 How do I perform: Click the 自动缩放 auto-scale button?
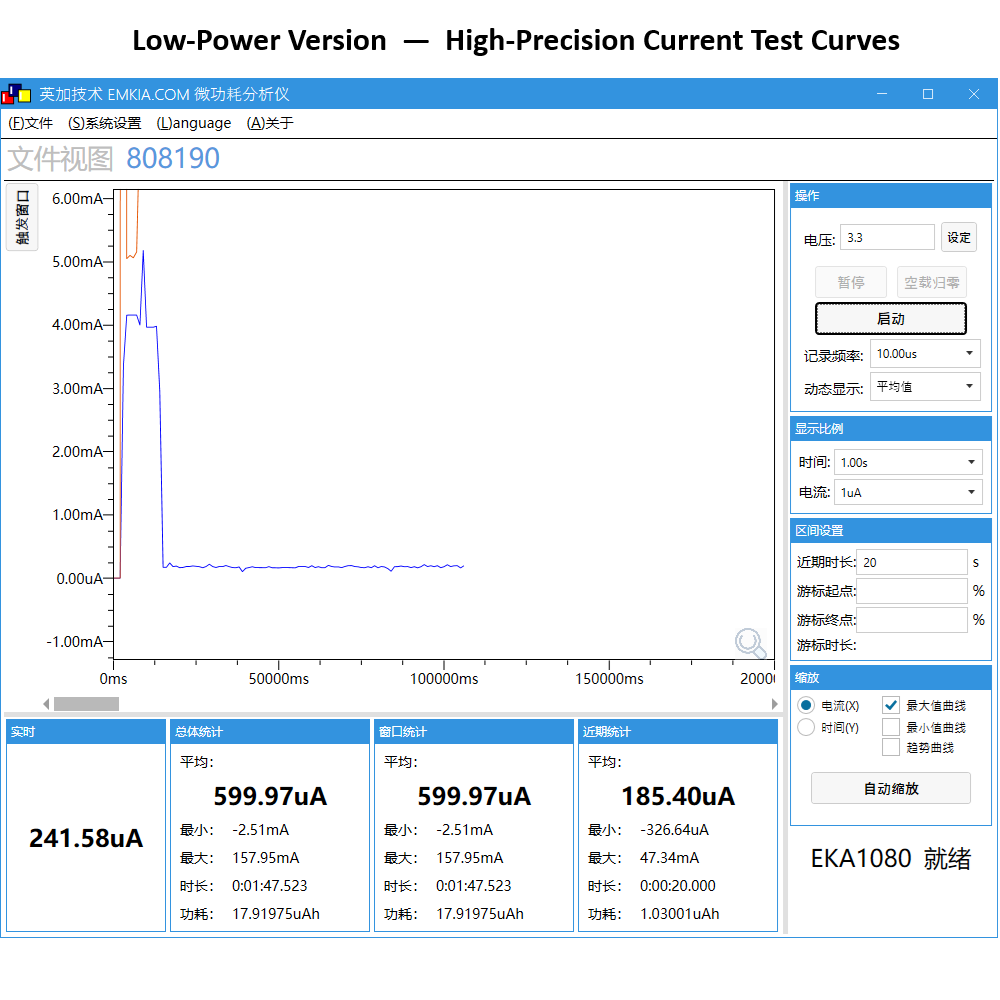(890, 788)
